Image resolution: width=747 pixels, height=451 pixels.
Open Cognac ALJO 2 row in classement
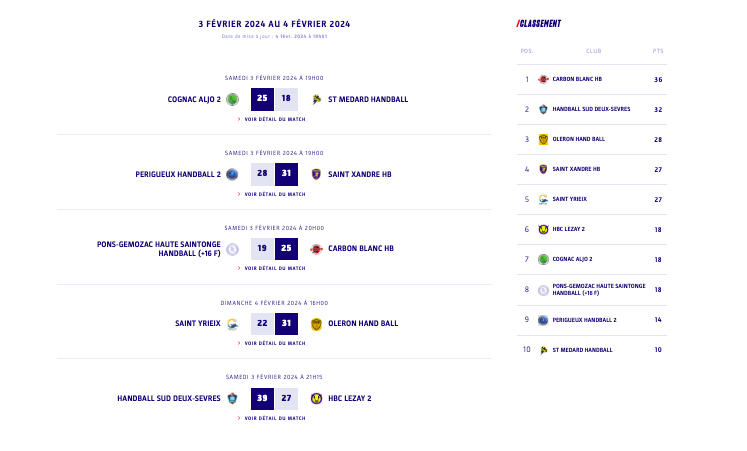[x=572, y=259]
